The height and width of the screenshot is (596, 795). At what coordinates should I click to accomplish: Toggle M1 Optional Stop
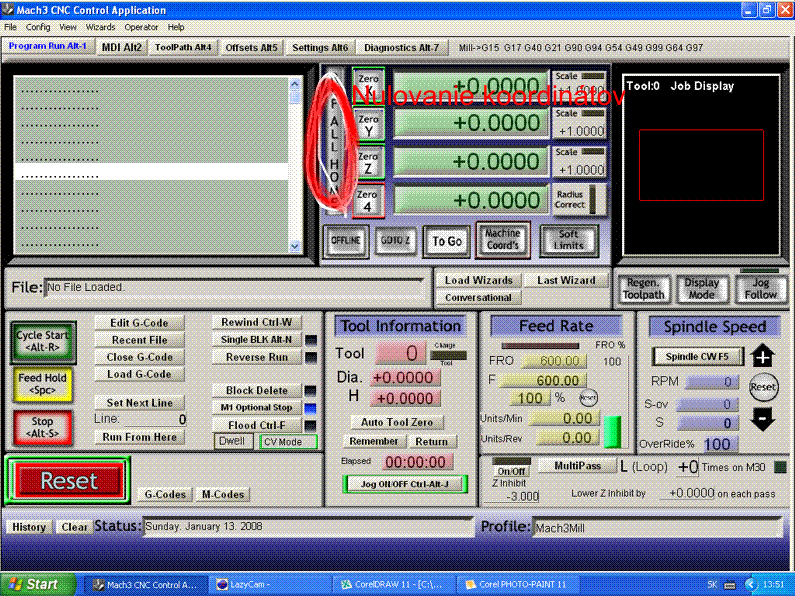point(257,407)
